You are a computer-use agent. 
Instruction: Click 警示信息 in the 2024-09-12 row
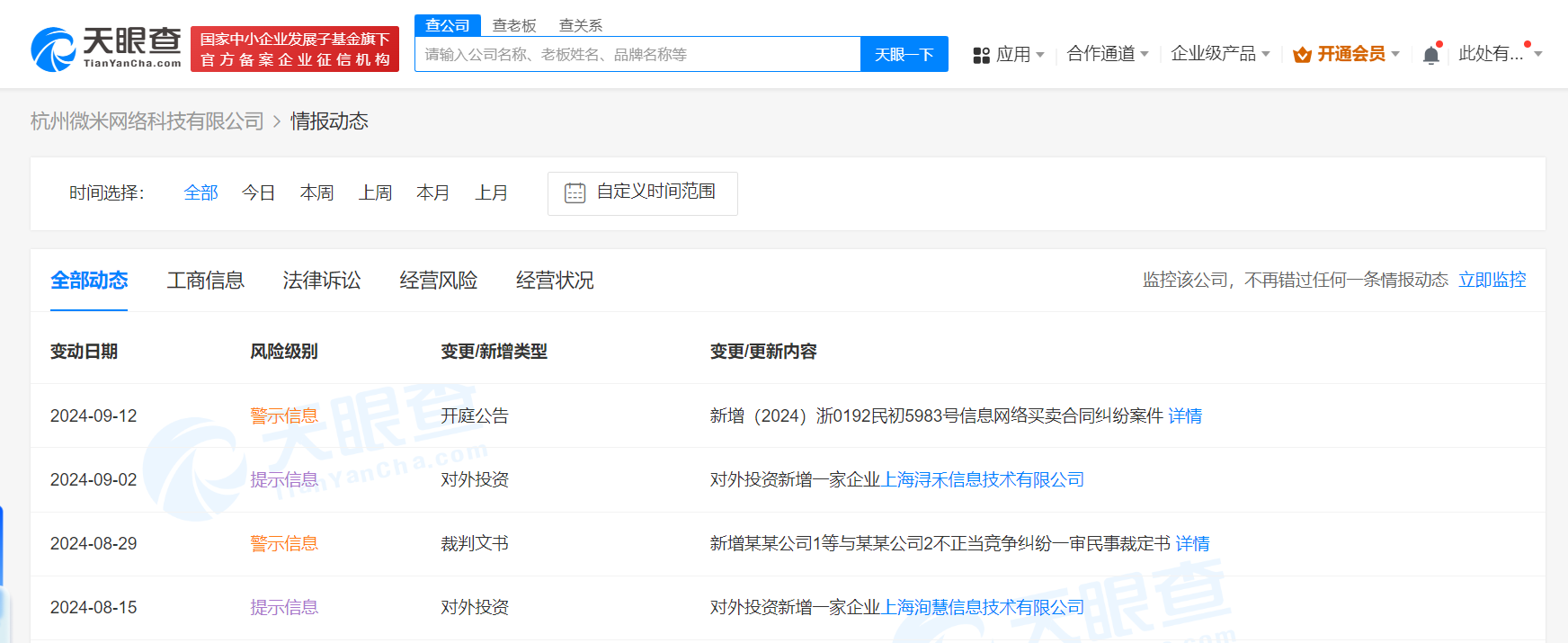pyautogui.click(x=284, y=415)
